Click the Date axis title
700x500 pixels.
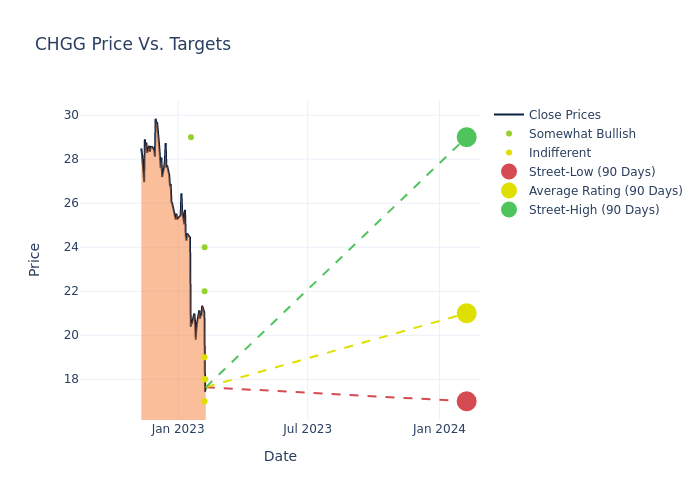pos(280,456)
